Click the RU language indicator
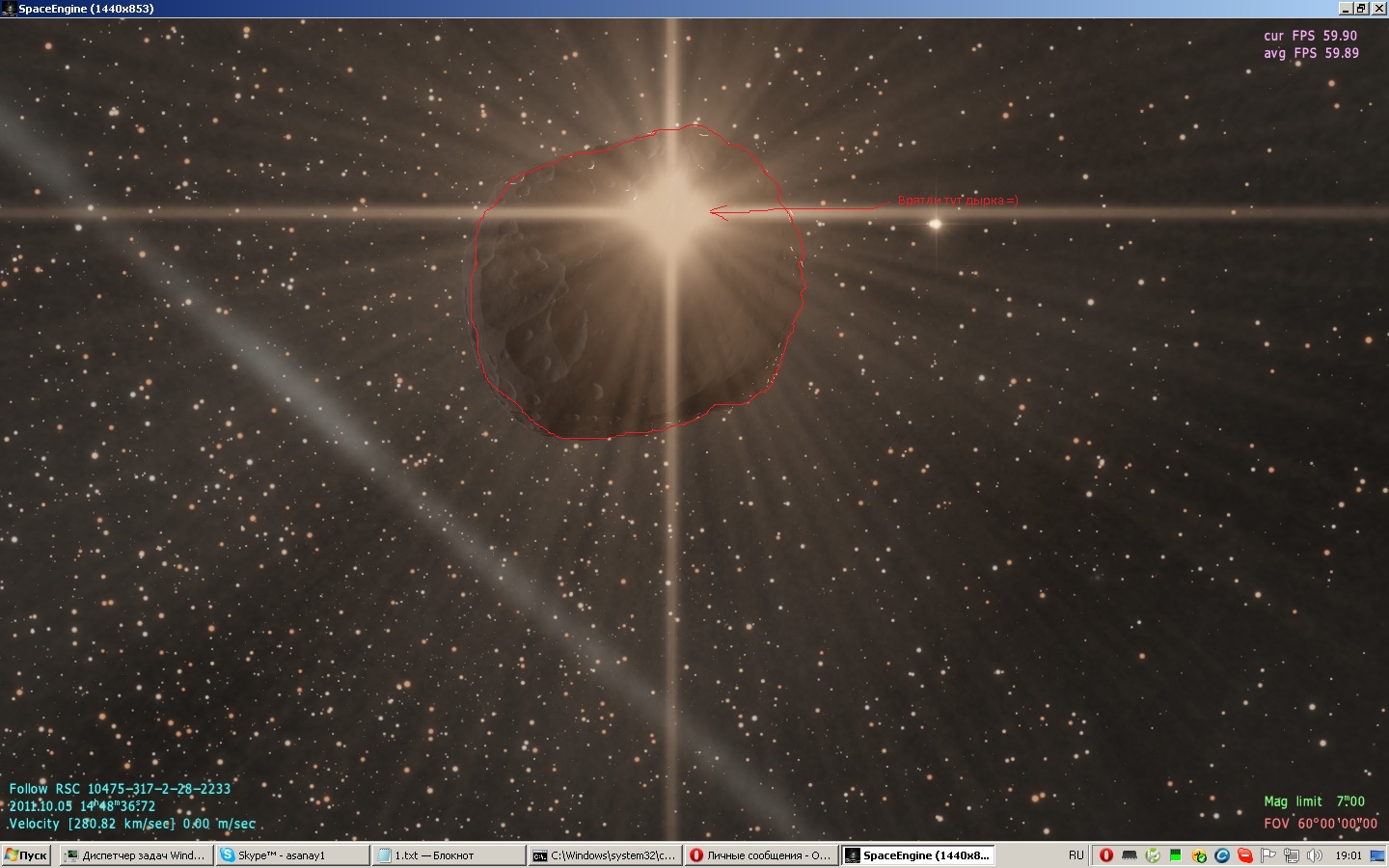 (x=1076, y=855)
